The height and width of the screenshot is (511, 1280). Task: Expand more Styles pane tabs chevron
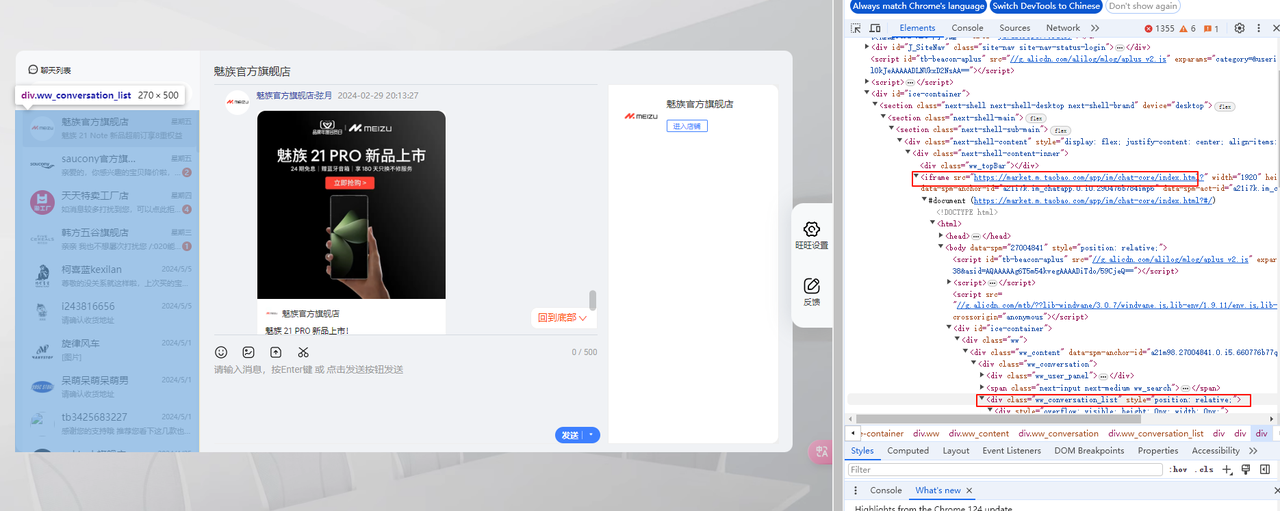tap(1254, 450)
